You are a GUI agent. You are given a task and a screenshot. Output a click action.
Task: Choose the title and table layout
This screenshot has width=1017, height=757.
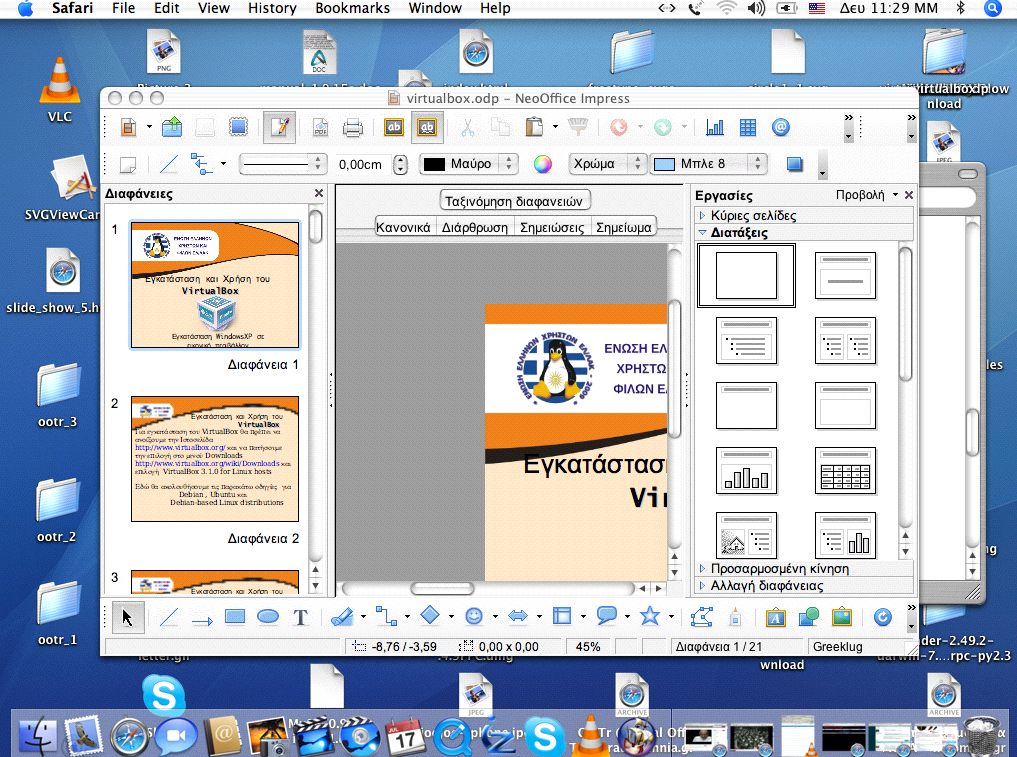pos(845,471)
